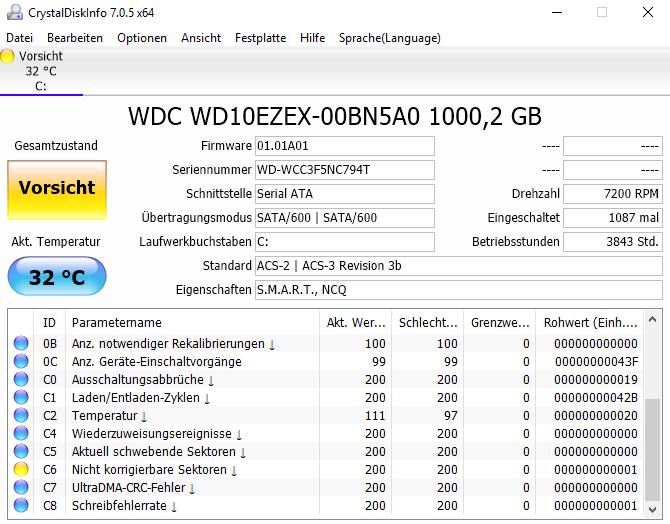Open the Datei menu
This screenshot has height=524, width=670.
coord(19,38)
